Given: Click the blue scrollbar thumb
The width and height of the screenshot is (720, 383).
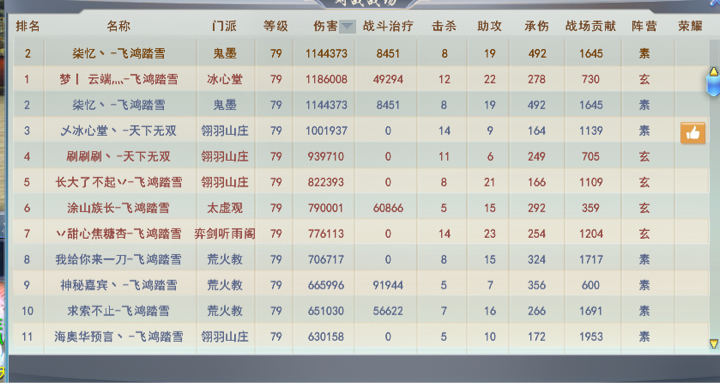Looking at the screenshot, I should click(x=713, y=86).
